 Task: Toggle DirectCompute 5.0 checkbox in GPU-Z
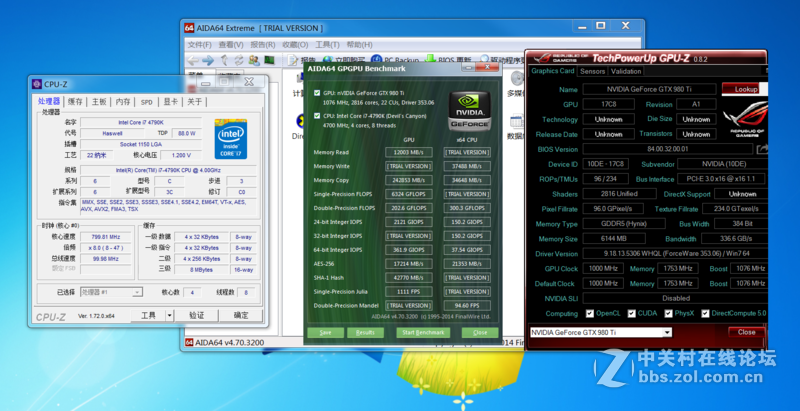pyautogui.click(x=706, y=313)
